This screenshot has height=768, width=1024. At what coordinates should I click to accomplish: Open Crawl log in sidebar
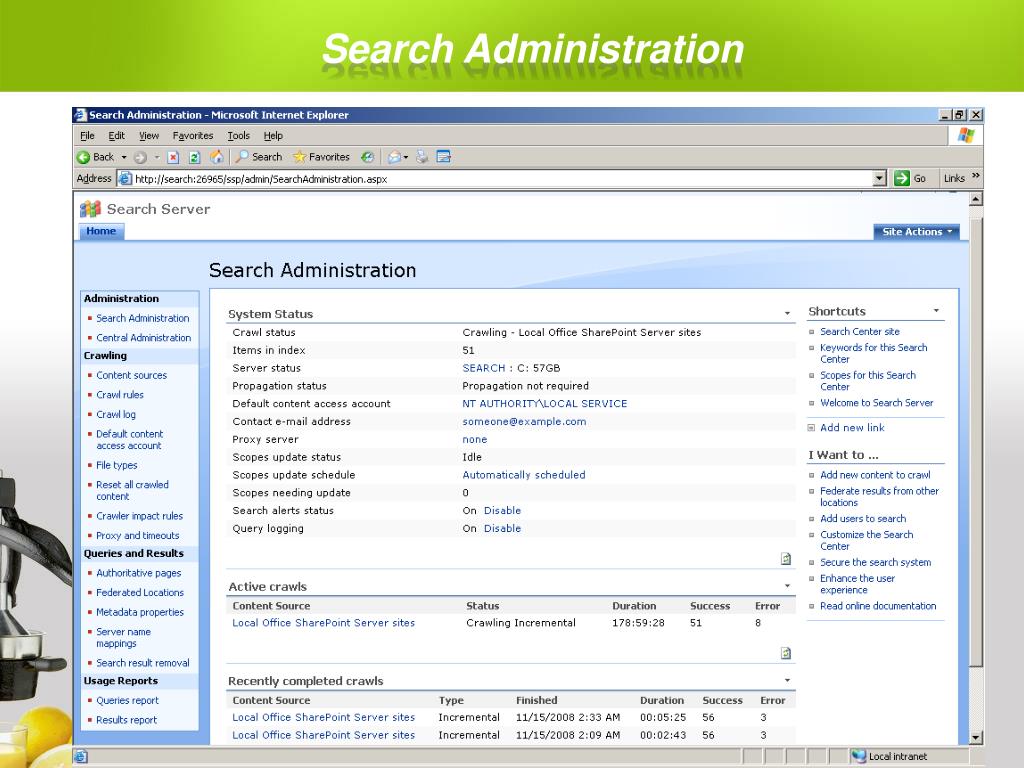coord(116,415)
